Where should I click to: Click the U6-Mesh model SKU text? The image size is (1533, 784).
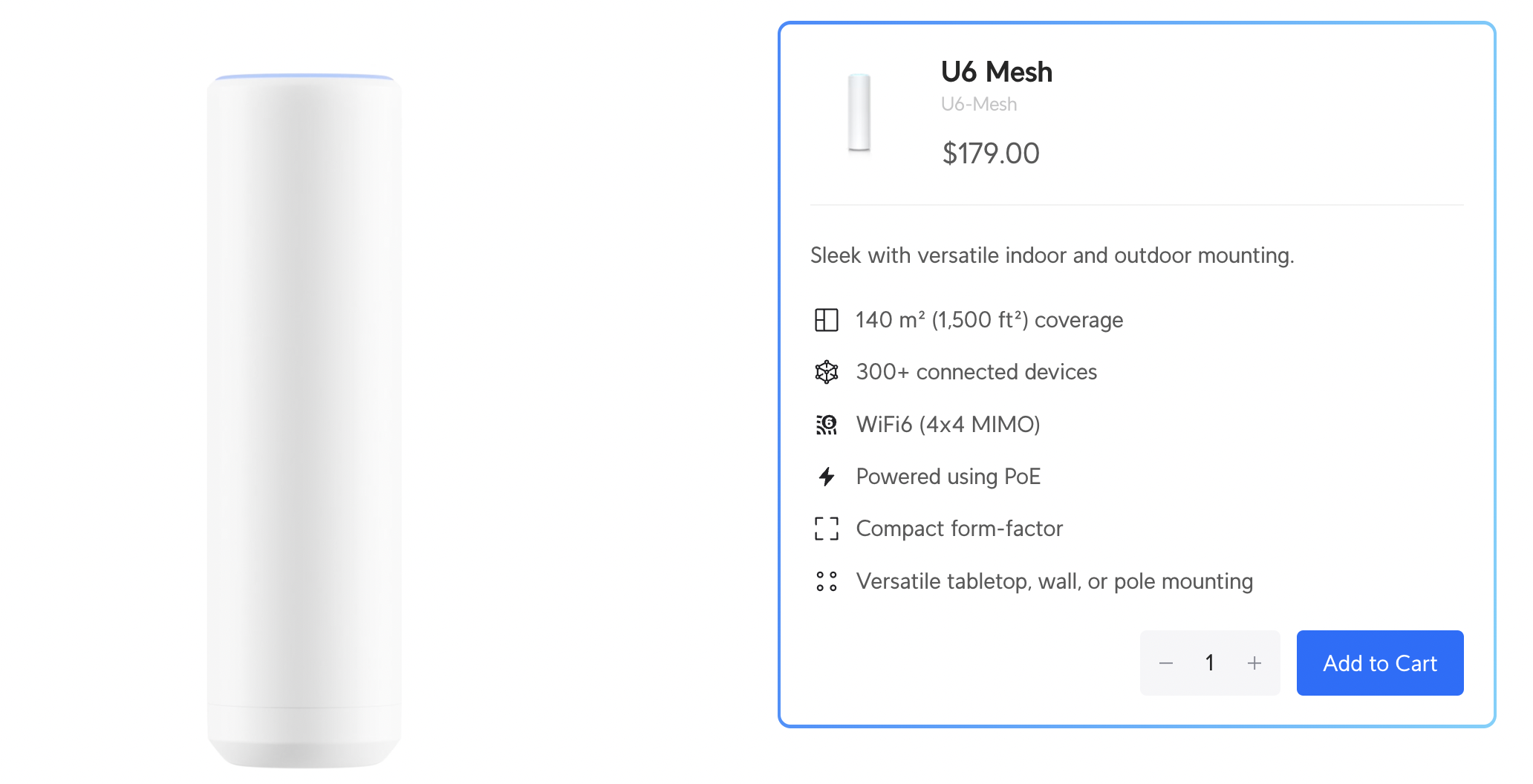(x=978, y=105)
